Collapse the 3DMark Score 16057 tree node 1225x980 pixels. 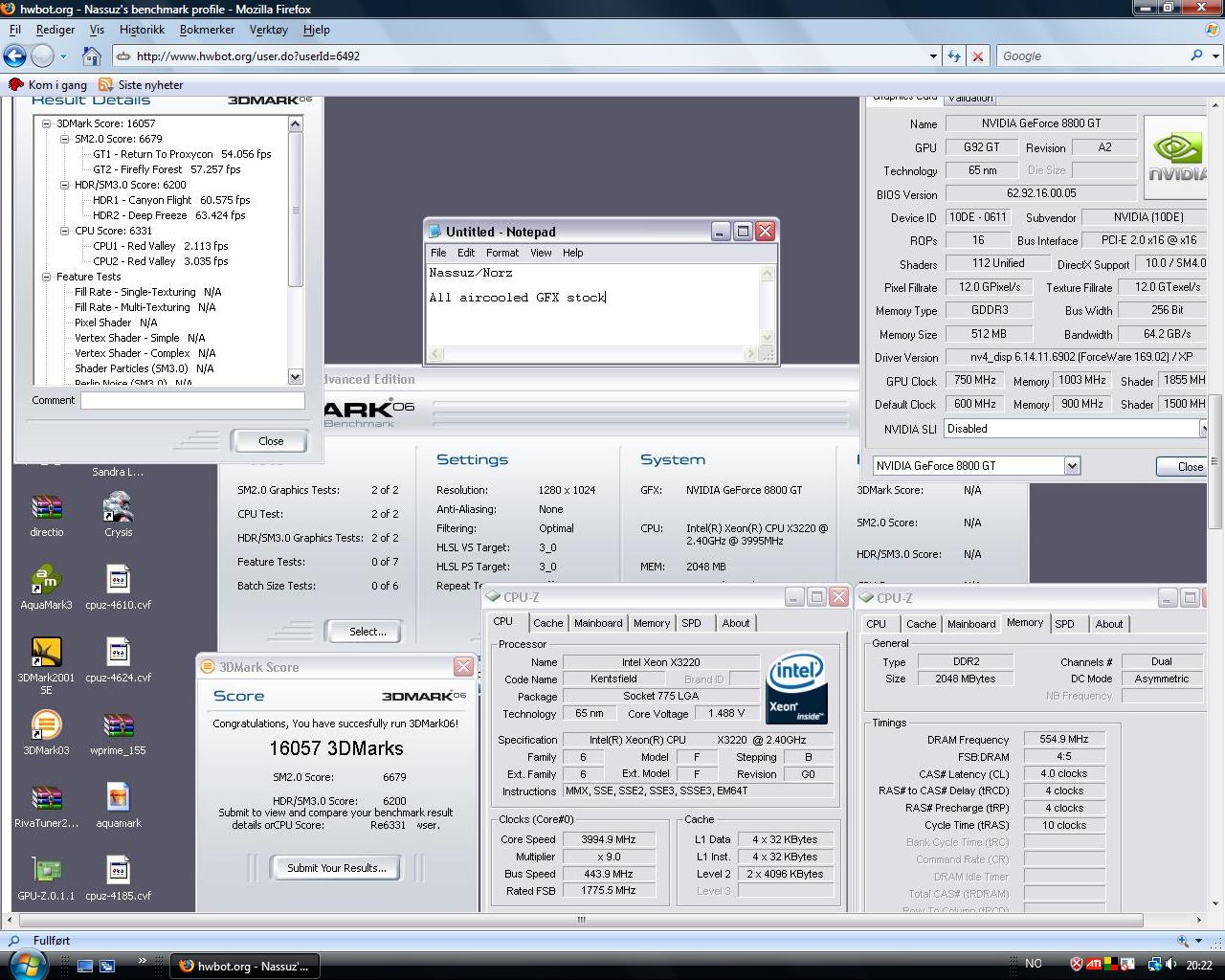[x=46, y=123]
